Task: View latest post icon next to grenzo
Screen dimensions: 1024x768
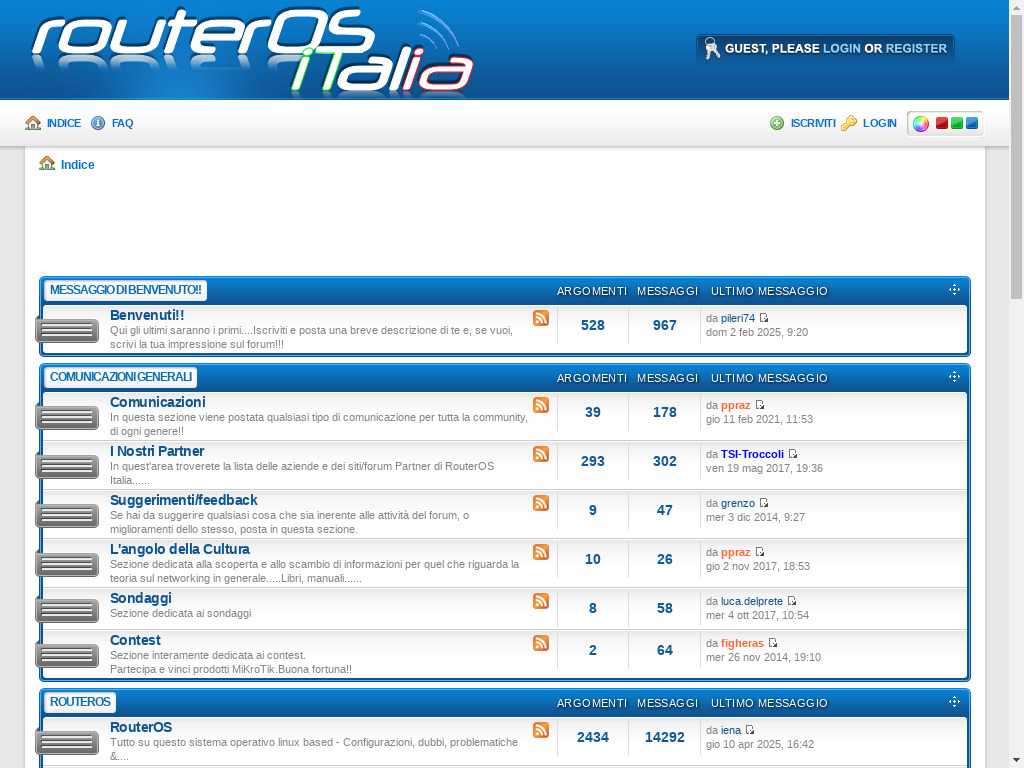Action: point(764,503)
